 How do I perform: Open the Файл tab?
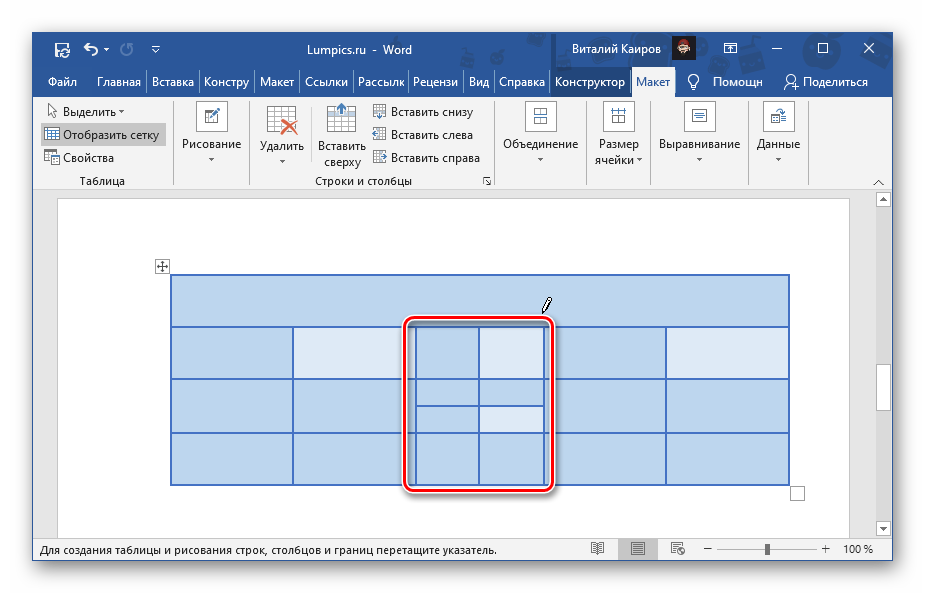(62, 82)
